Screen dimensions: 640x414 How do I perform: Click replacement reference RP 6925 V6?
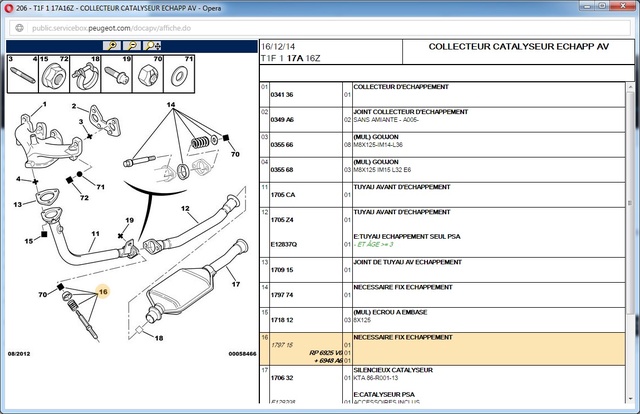[326, 353]
